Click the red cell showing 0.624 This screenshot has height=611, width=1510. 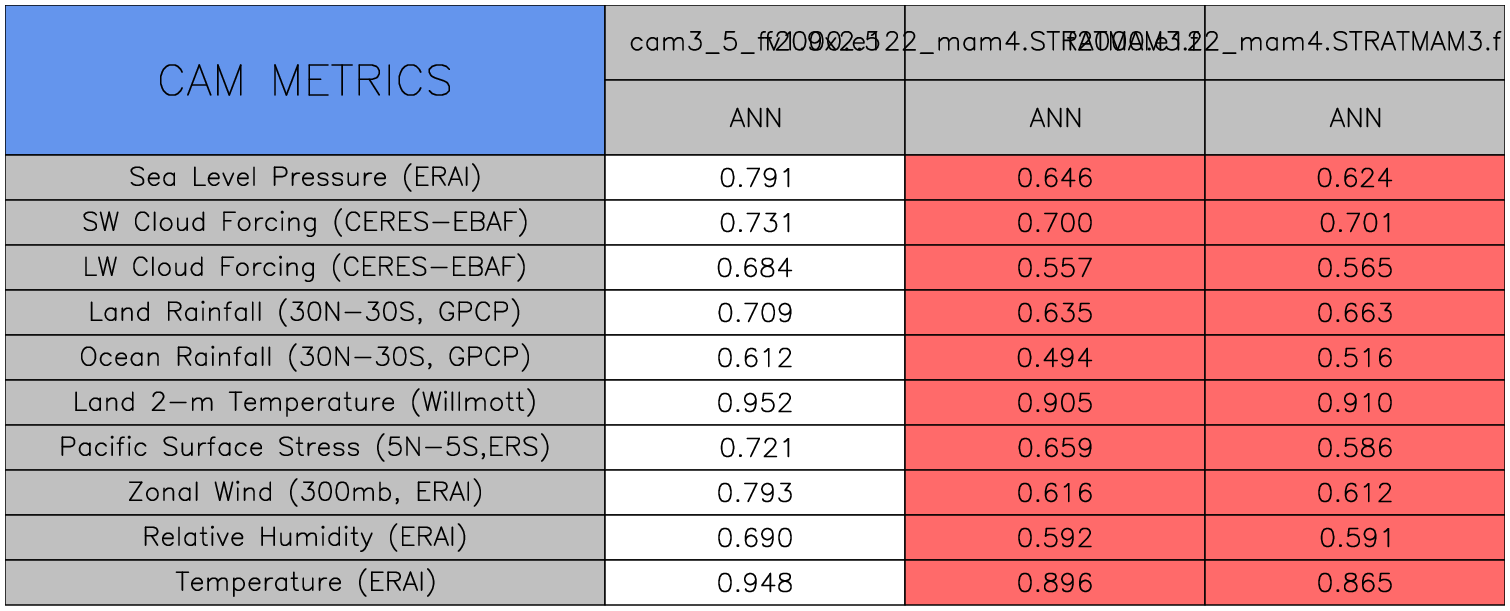[x=1355, y=178]
